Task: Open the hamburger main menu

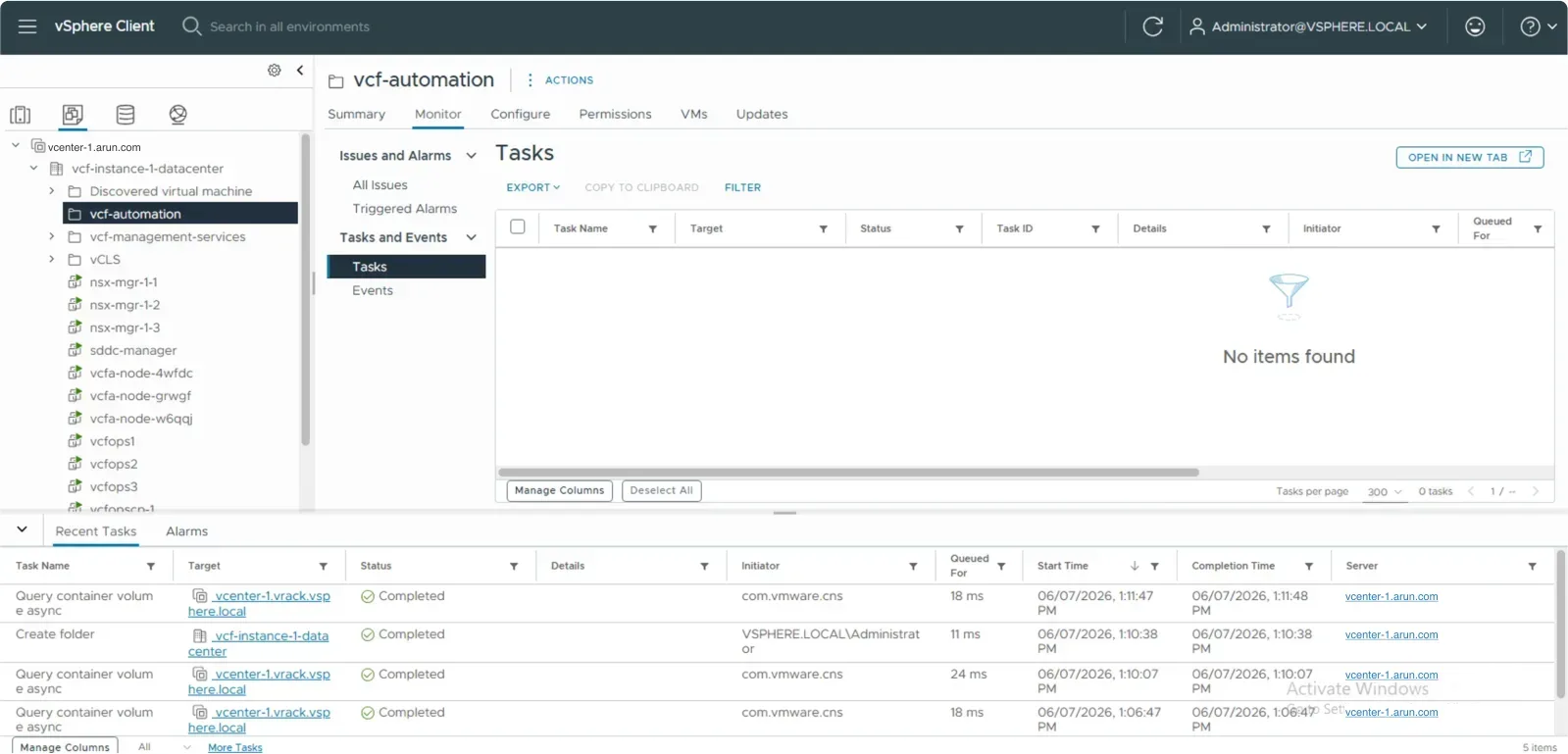Action: pos(27,26)
